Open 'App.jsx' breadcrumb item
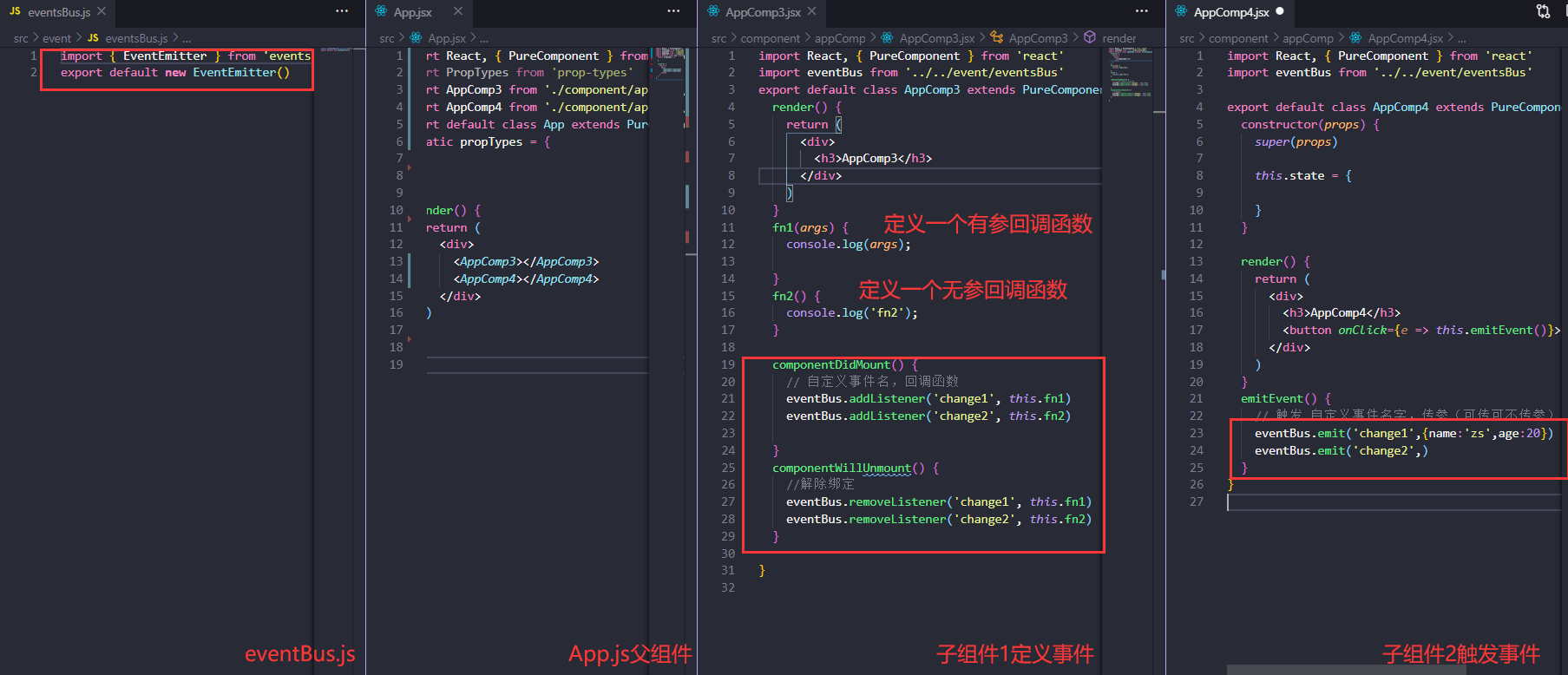1568x675 pixels. (447, 39)
